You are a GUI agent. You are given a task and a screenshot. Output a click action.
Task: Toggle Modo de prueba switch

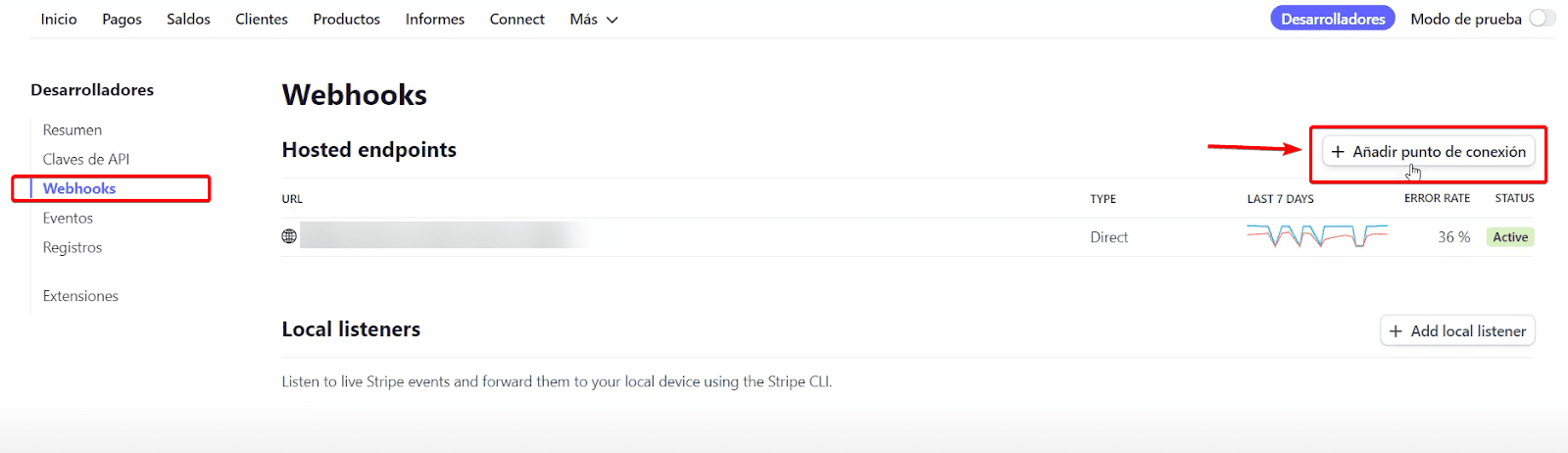click(1542, 19)
